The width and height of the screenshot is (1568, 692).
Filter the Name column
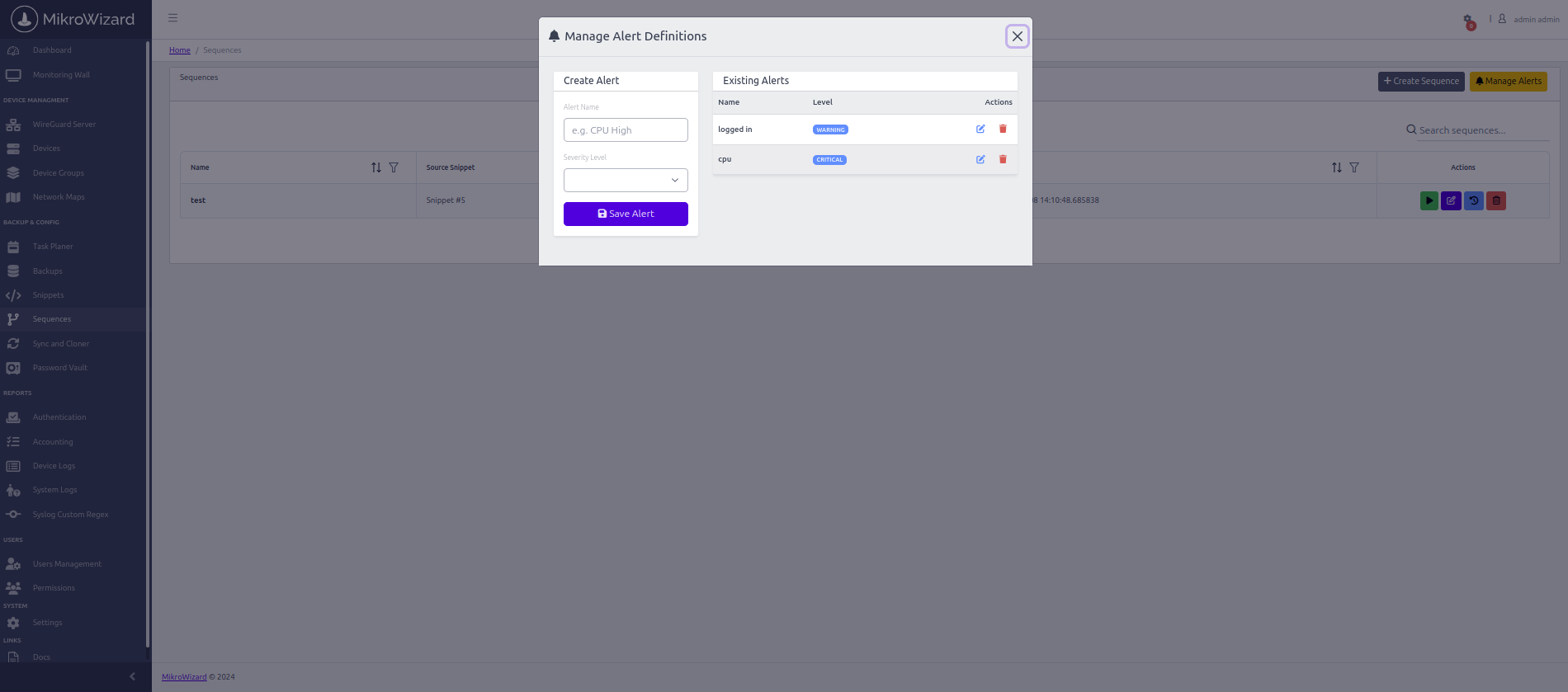tap(394, 167)
